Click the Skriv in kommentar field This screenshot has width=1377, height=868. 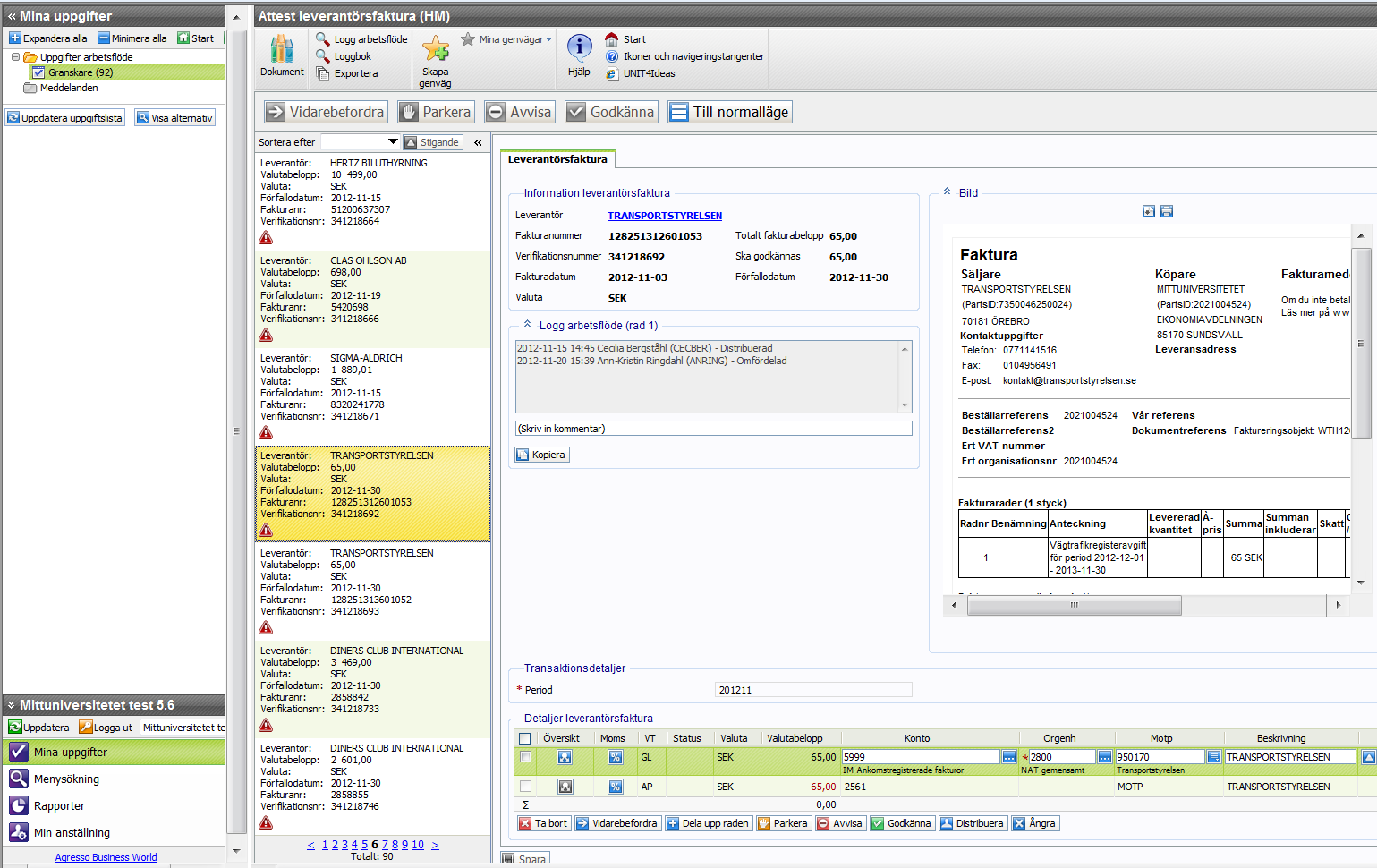(x=714, y=429)
